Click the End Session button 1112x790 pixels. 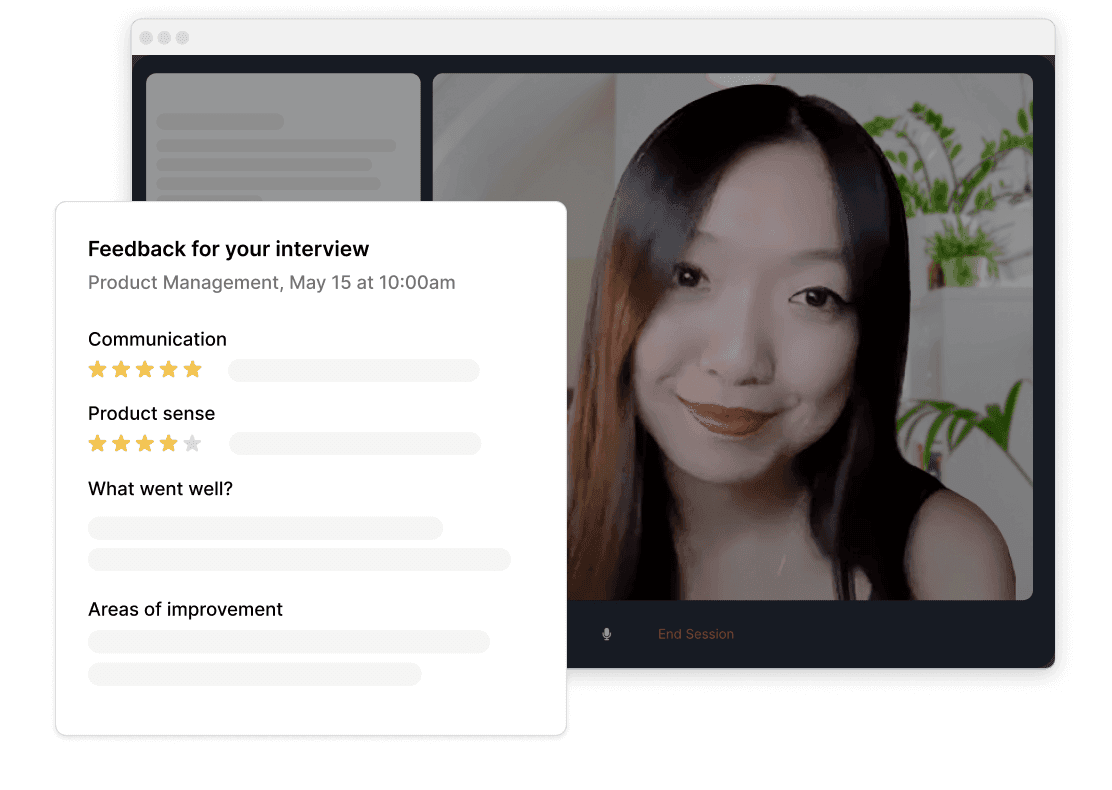pyautogui.click(x=696, y=634)
